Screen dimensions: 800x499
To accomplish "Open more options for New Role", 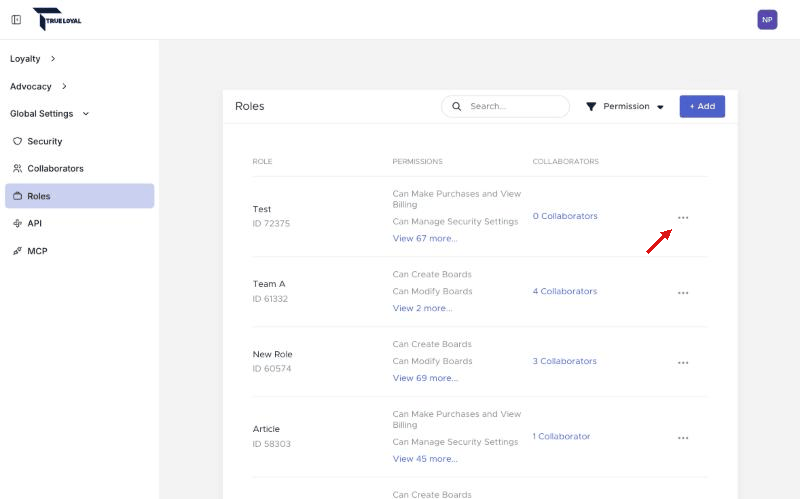I will (x=683, y=363).
